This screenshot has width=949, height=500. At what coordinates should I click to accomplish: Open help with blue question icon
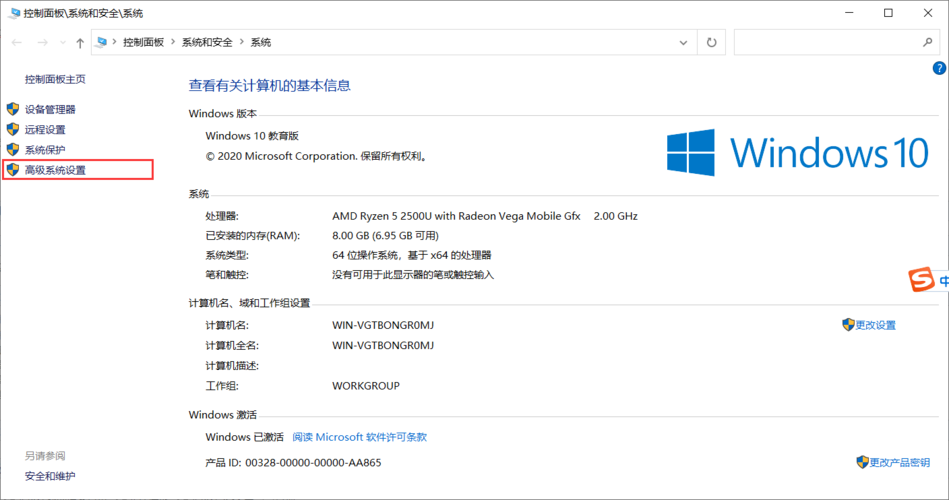pos(939,68)
